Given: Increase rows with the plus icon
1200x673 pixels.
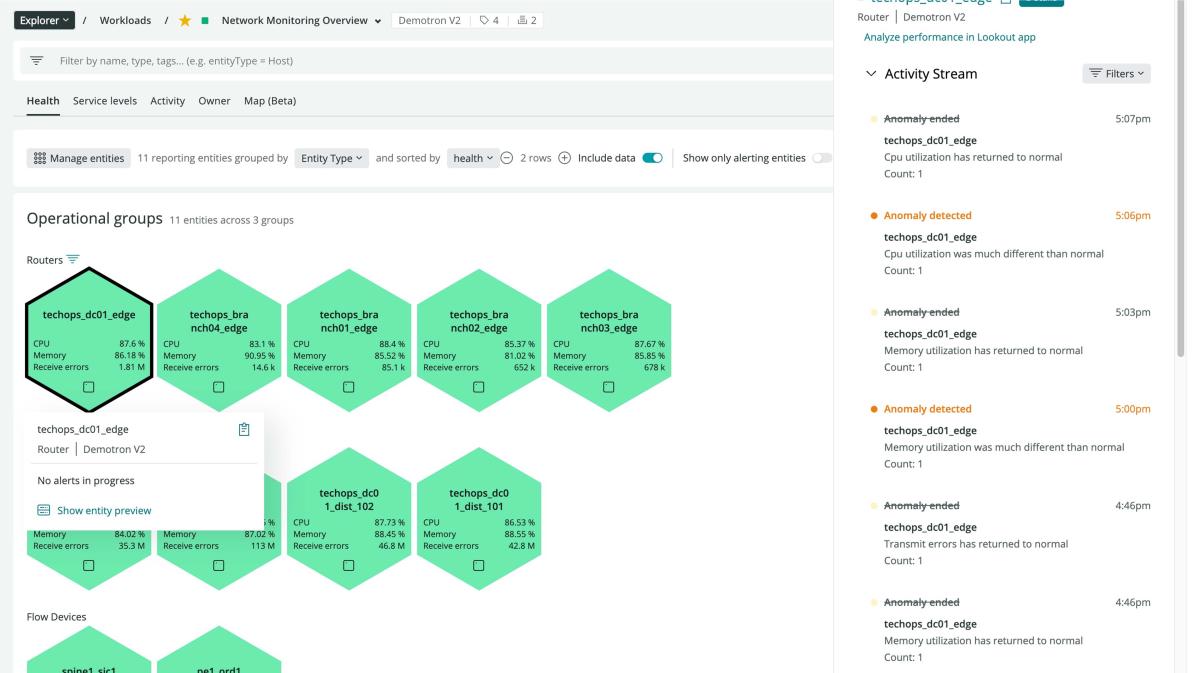Looking at the screenshot, I should point(565,158).
